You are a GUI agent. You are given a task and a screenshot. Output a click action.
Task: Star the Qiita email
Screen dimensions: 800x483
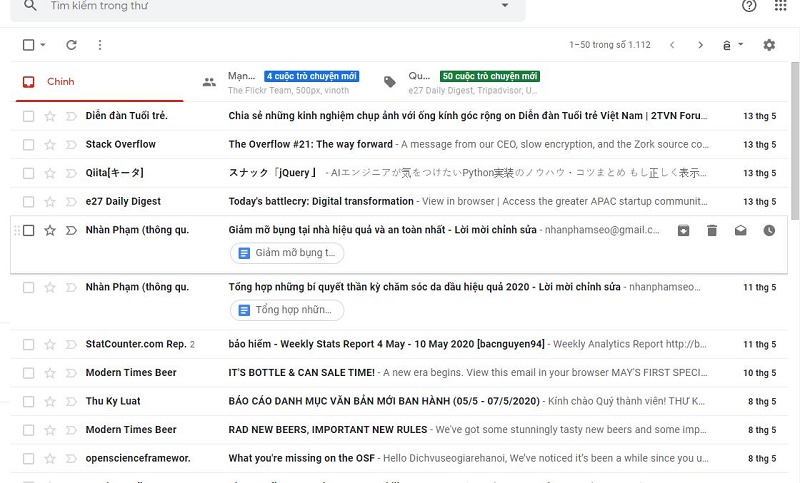click(x=49, y=173)
